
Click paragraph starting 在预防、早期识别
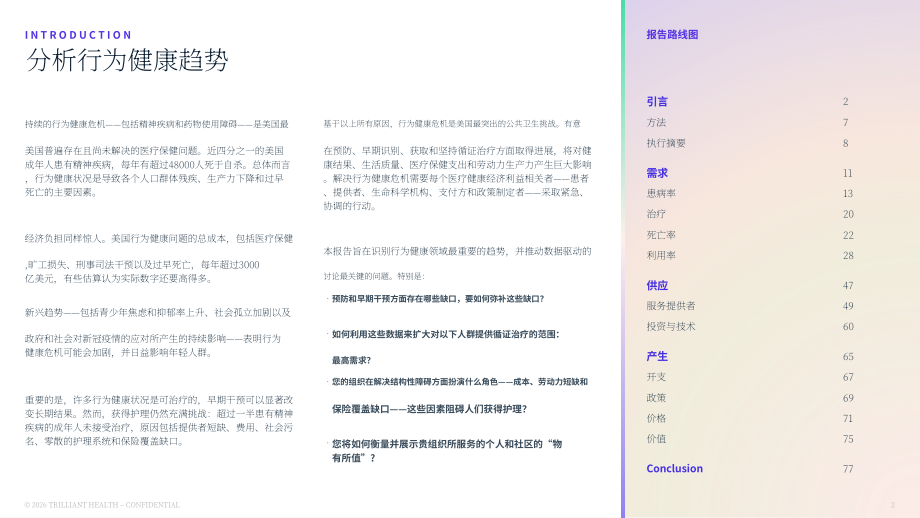457,178
